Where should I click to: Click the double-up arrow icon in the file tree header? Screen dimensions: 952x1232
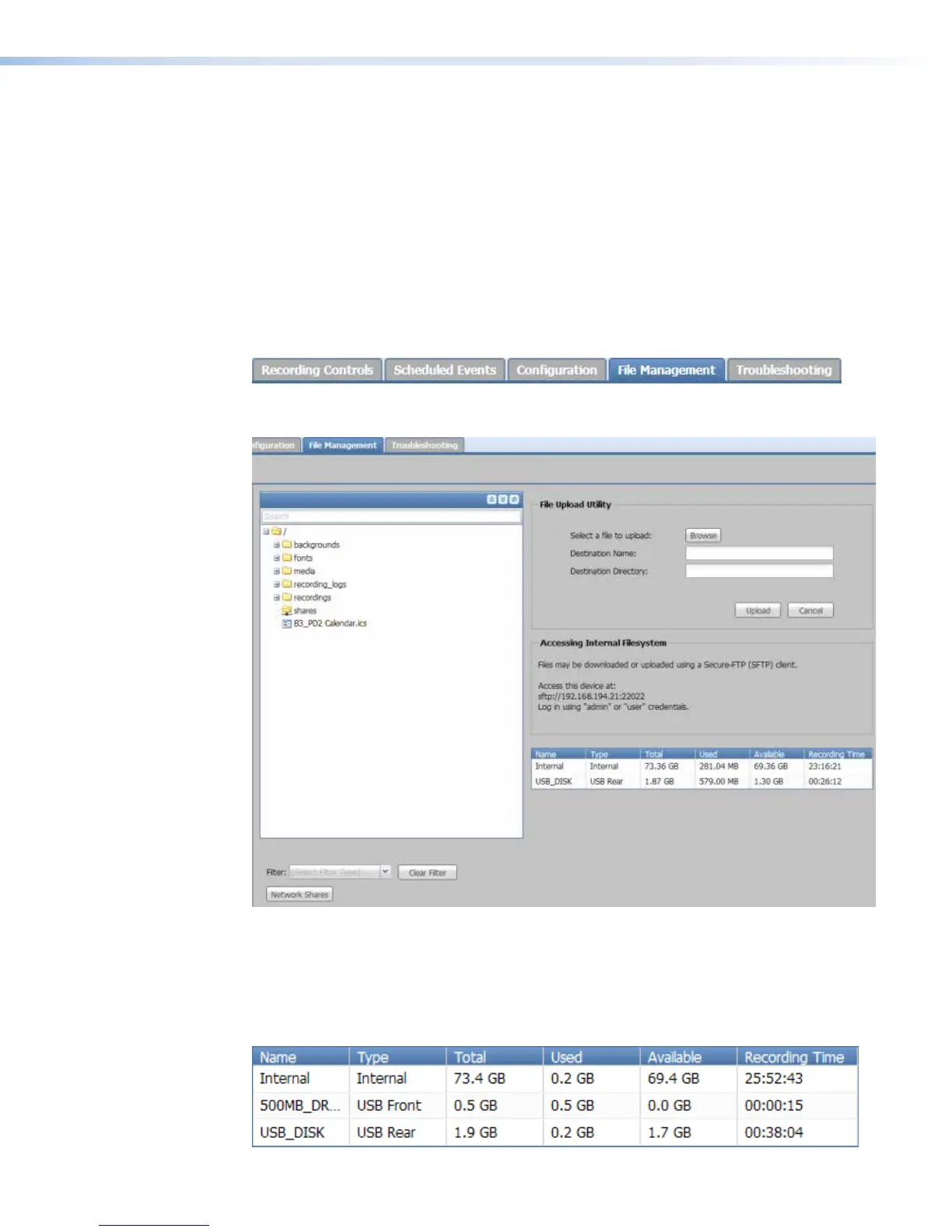click(x=492, y=499)
